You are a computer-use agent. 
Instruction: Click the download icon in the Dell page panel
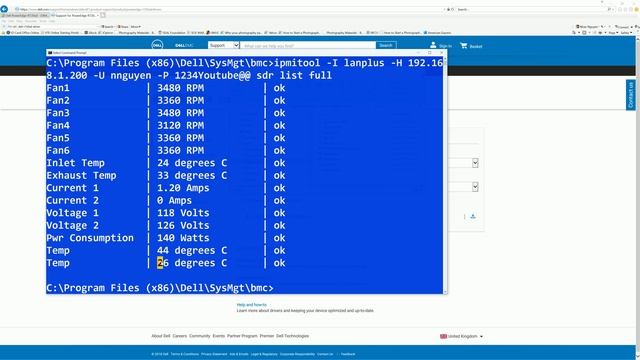473,216
